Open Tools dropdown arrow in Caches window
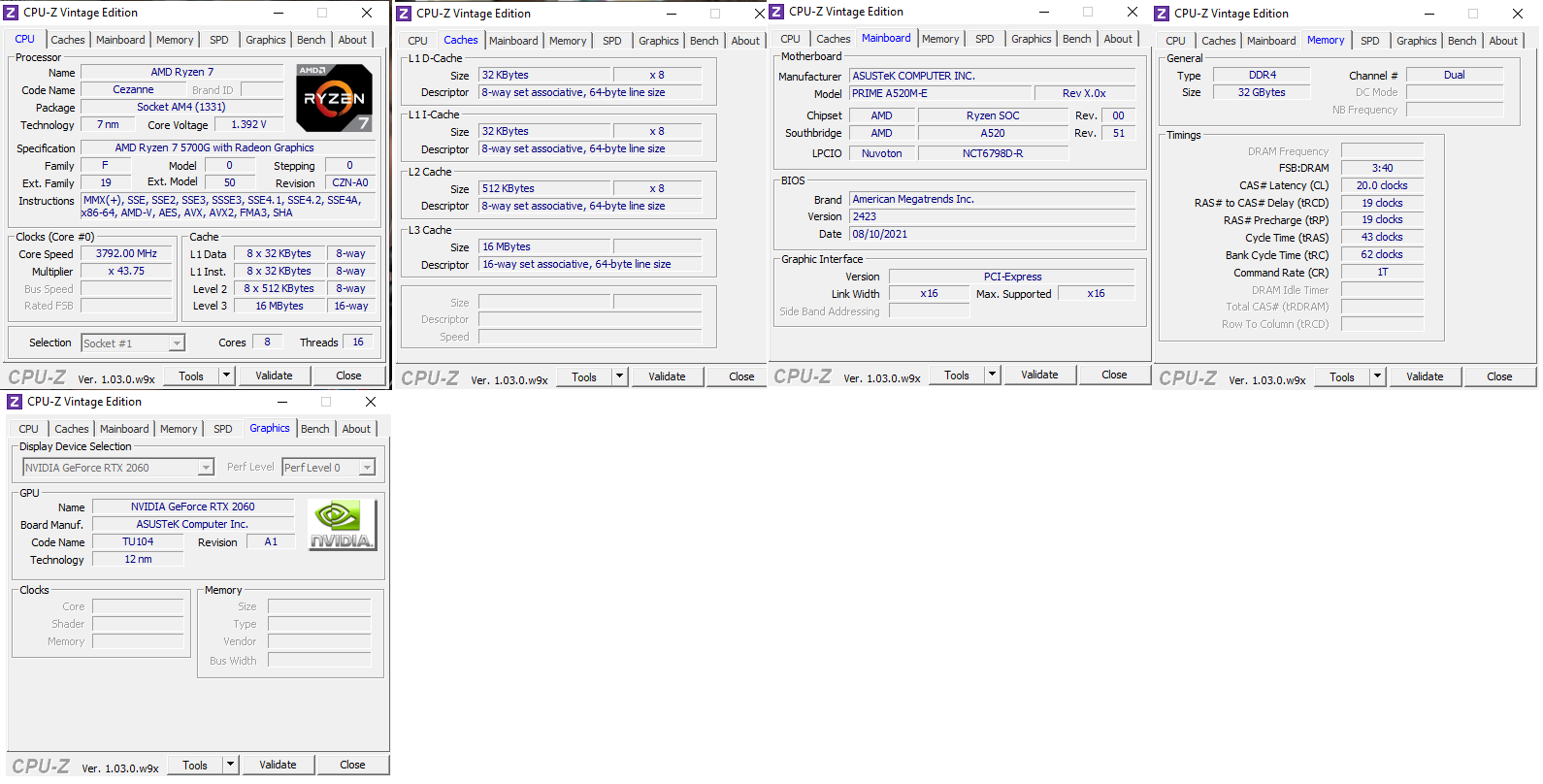The height and width of the screenshot is (784, 1543). [620, 376]
